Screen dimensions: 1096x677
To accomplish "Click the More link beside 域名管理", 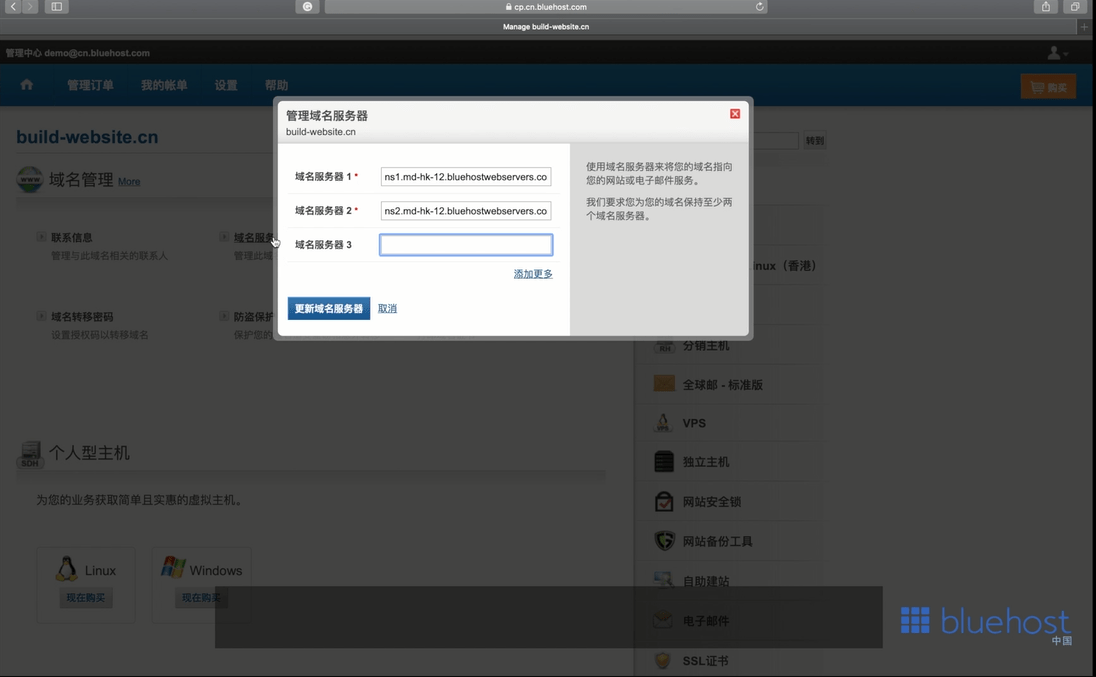I will pos(129,182).
